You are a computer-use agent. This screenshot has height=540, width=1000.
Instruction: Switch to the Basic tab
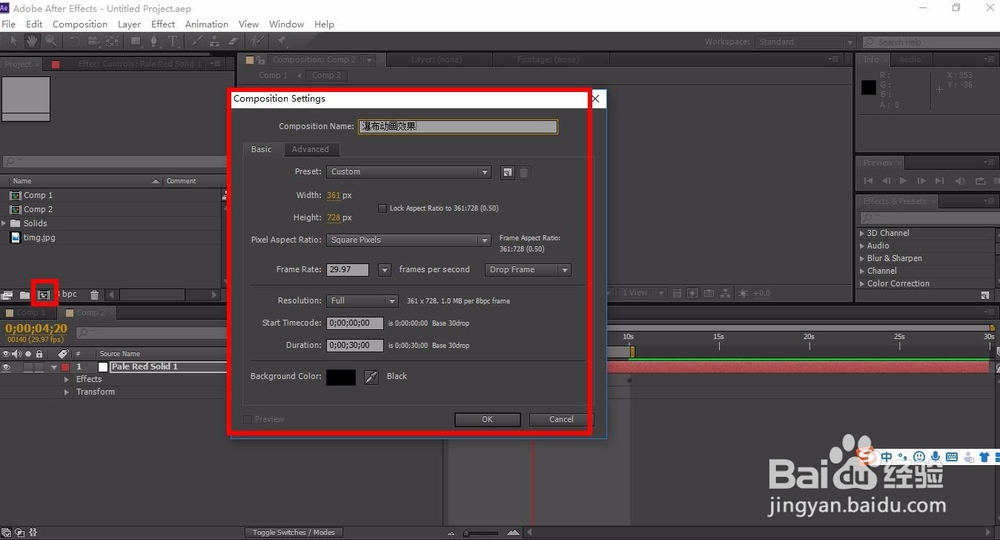[261, 149]
